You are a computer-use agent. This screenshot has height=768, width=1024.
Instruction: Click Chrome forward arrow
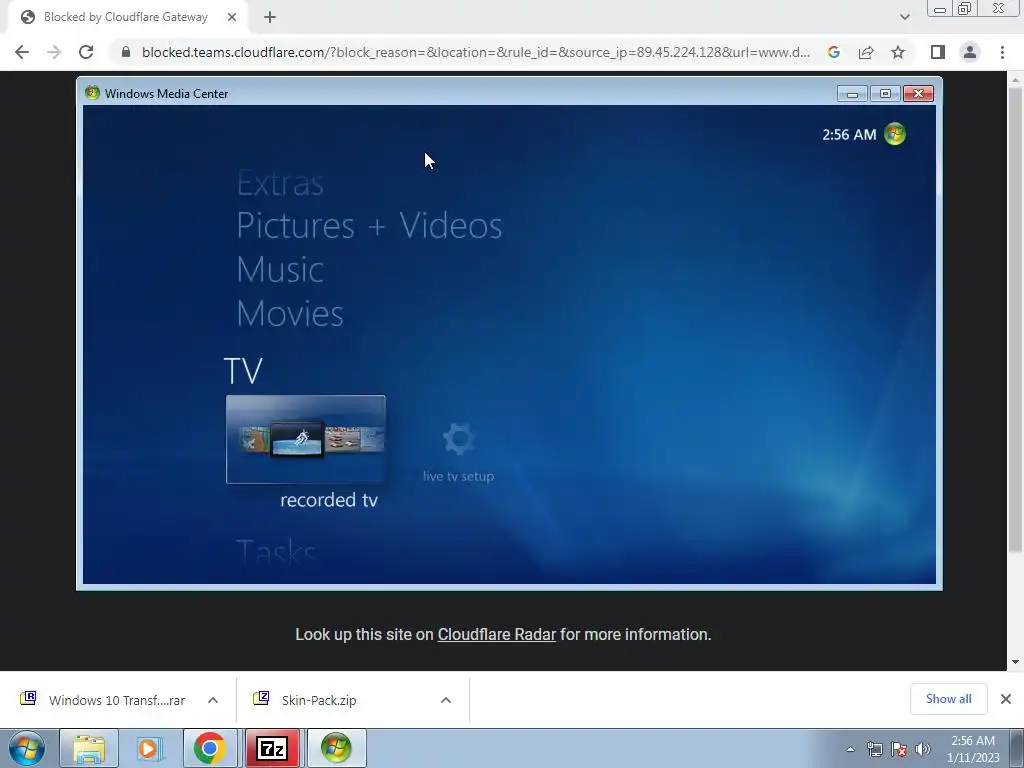click(x=54, y=52)
